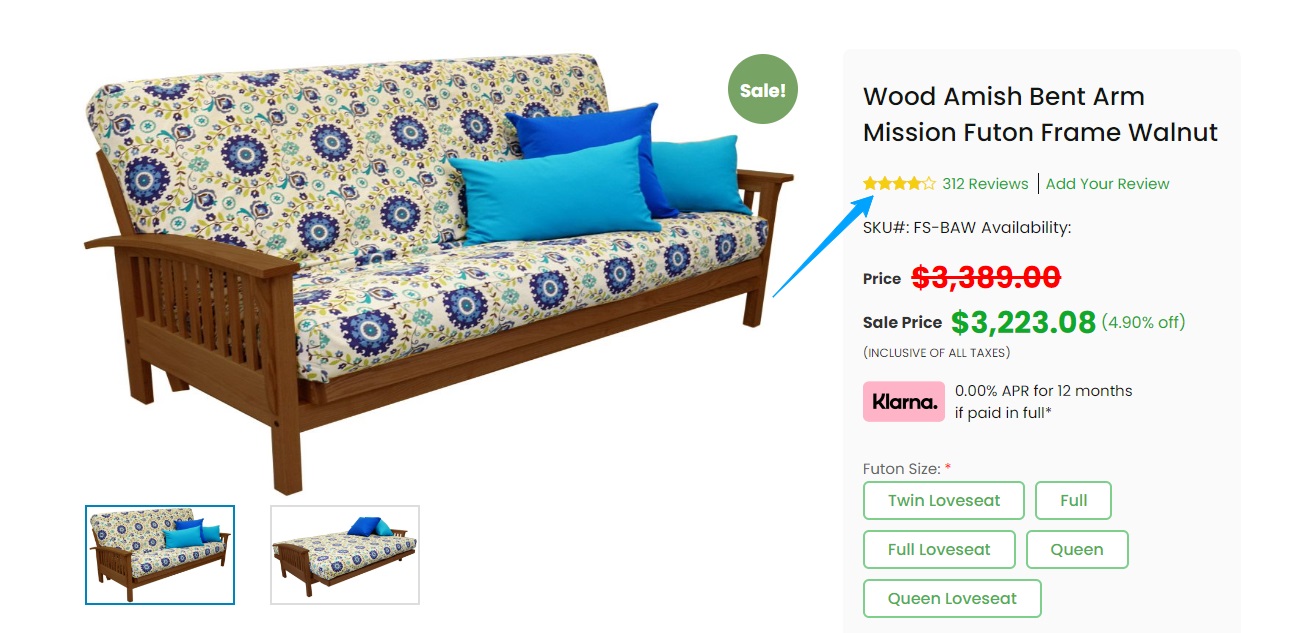Click the product title heading
This screenshot has height=633, width=1301.
1040,114
